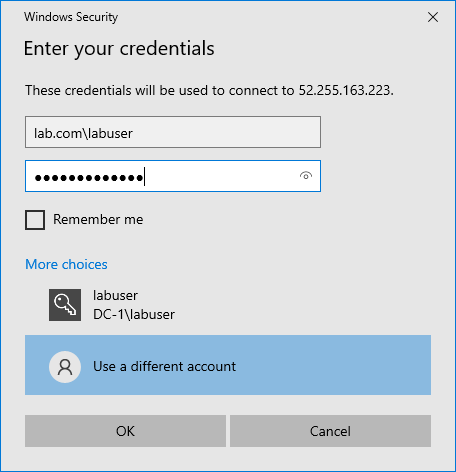The height and width of the screenshot is (472, 456).
Task: Click the labuser name above DC-1\labuser
Action: click(115, 295)
